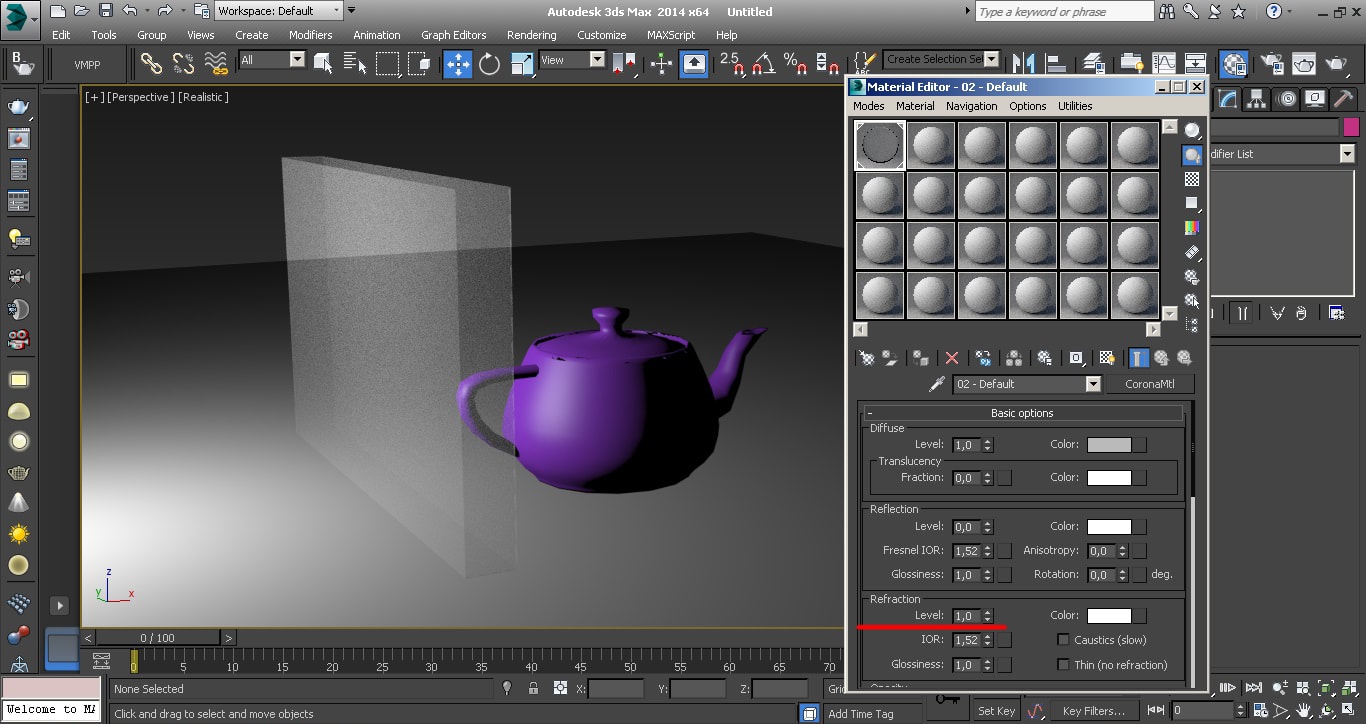Viewport: 1366px width, 724px height.
Task: Activate the Select and Scale tool
Action: pyautogui.click(x=522, y=64)
